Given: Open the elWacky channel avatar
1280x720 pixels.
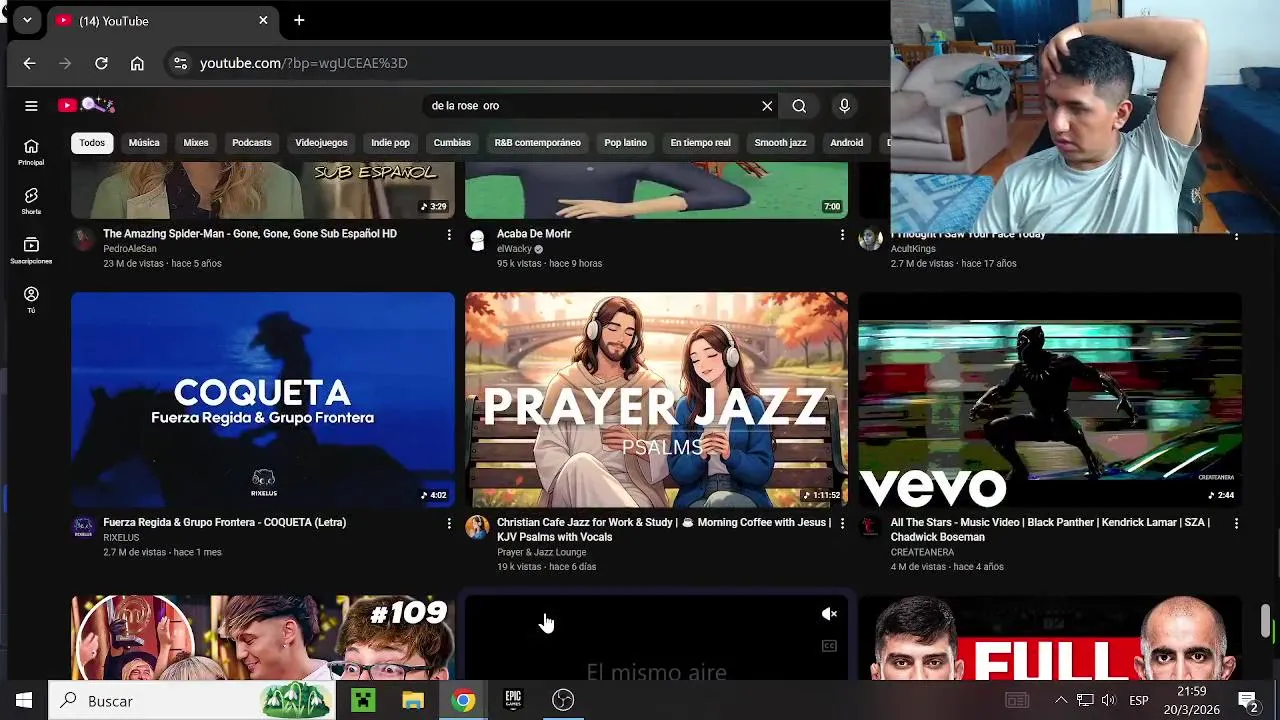Looking at the screenshot, I should pyautogui.click(x=477, y=239).
